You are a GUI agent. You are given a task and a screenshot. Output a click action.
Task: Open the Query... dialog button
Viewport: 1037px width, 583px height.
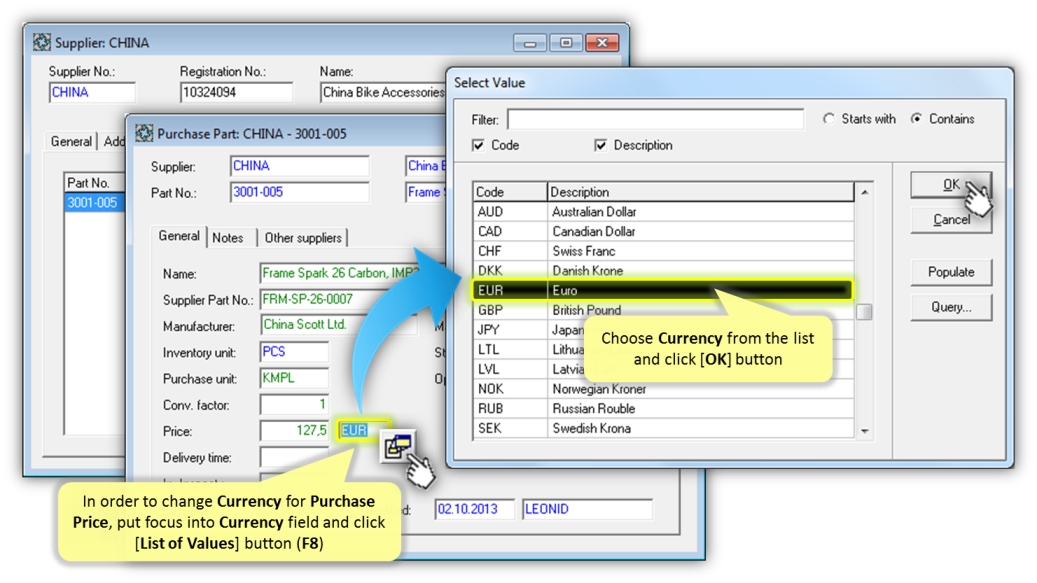pos(951,307)
